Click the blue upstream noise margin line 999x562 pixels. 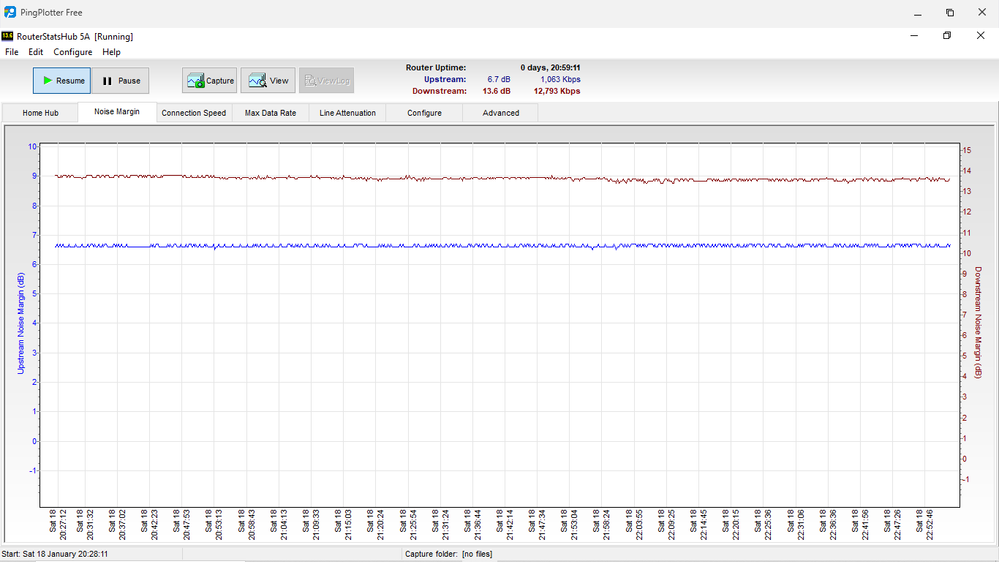tap(500, 245)
